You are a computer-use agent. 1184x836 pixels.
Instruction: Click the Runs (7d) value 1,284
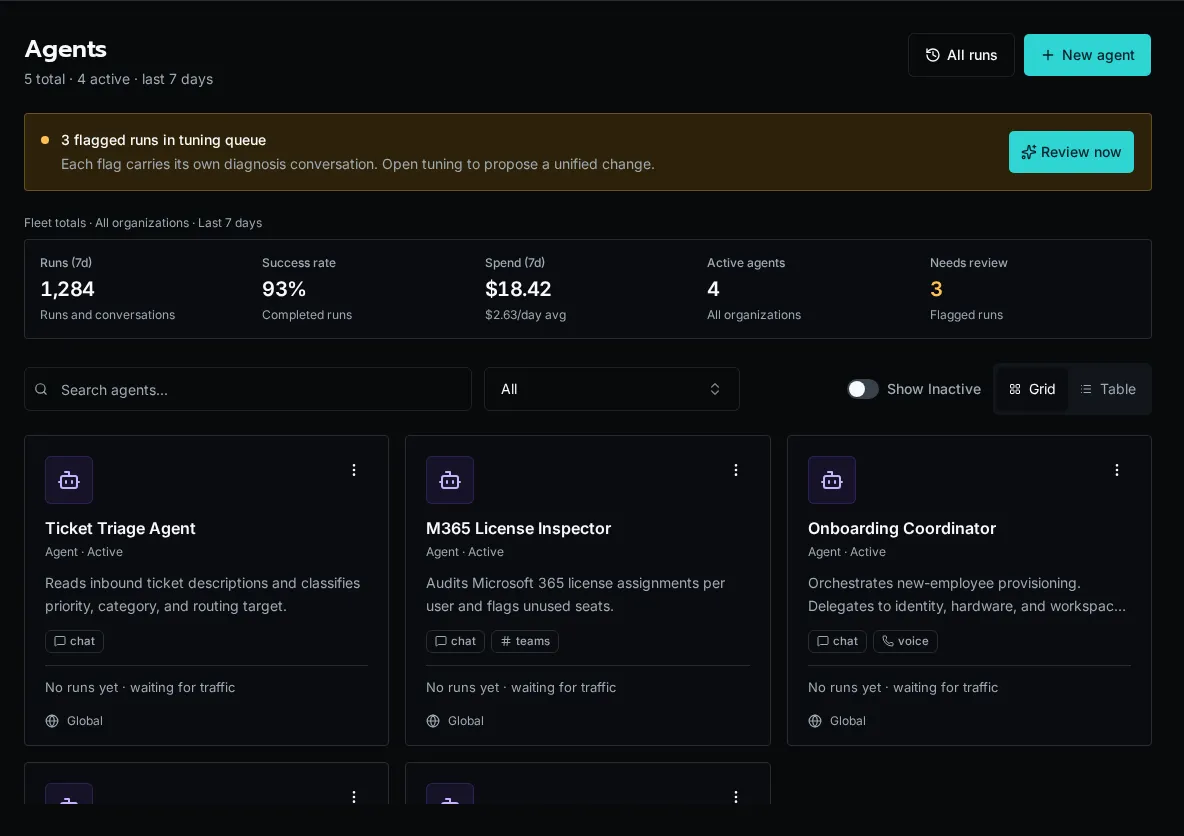(67, 289)
